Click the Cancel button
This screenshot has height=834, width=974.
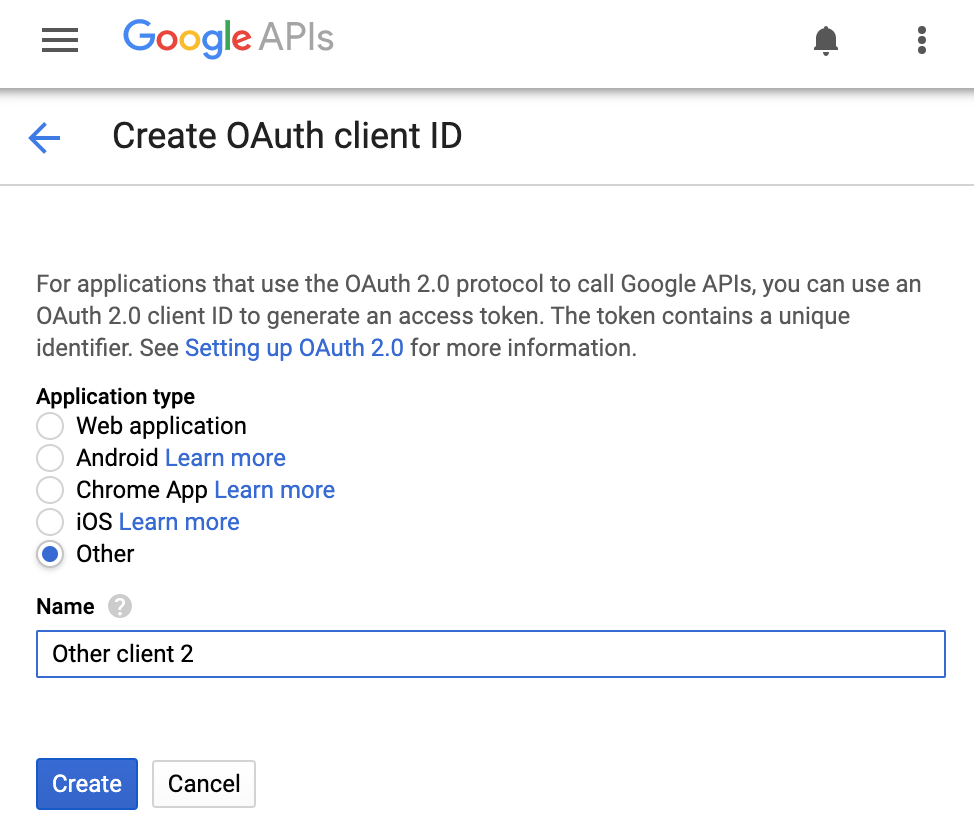[204, 784]
